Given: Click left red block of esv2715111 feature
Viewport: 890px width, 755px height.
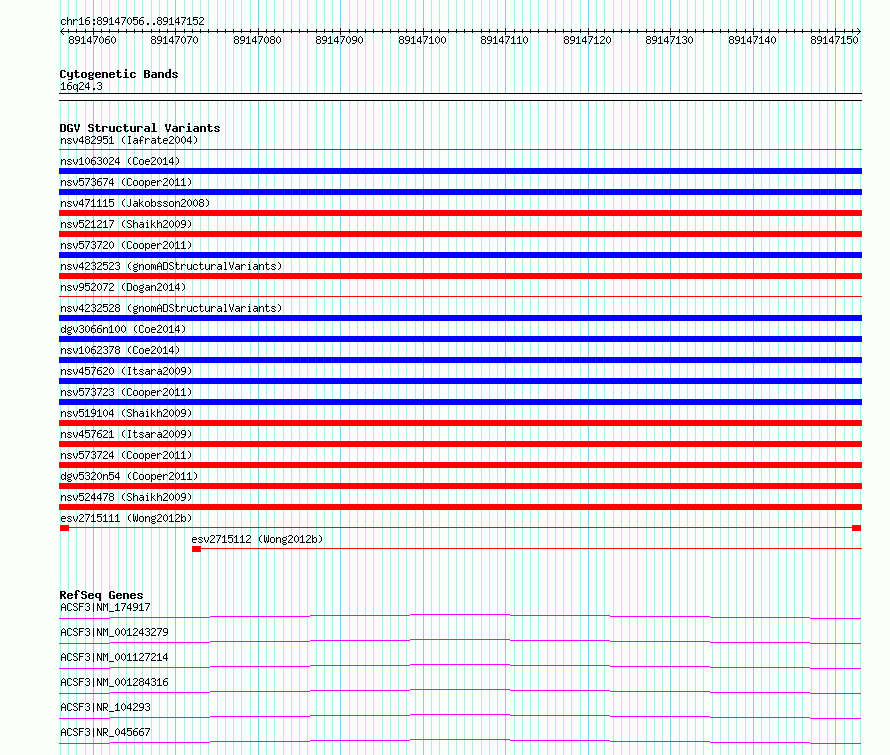Looking at the screenshot, I should (64, 528).
